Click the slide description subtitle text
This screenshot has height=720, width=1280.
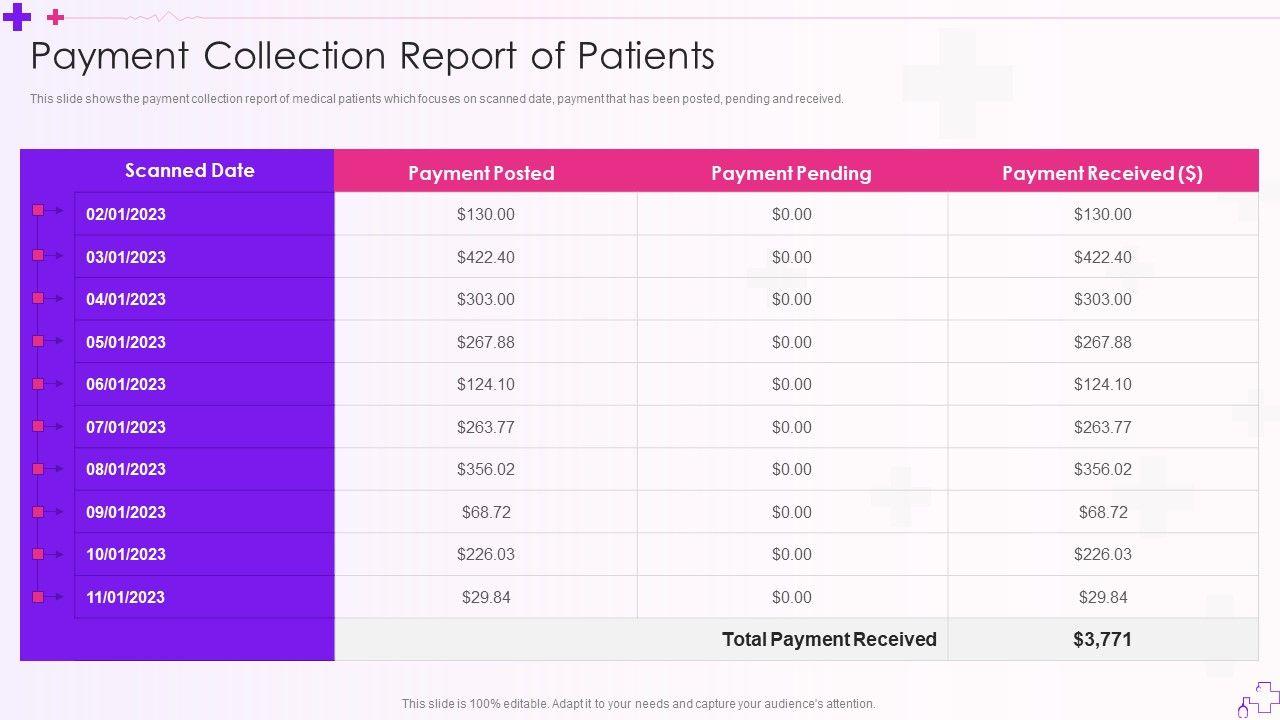436,99
